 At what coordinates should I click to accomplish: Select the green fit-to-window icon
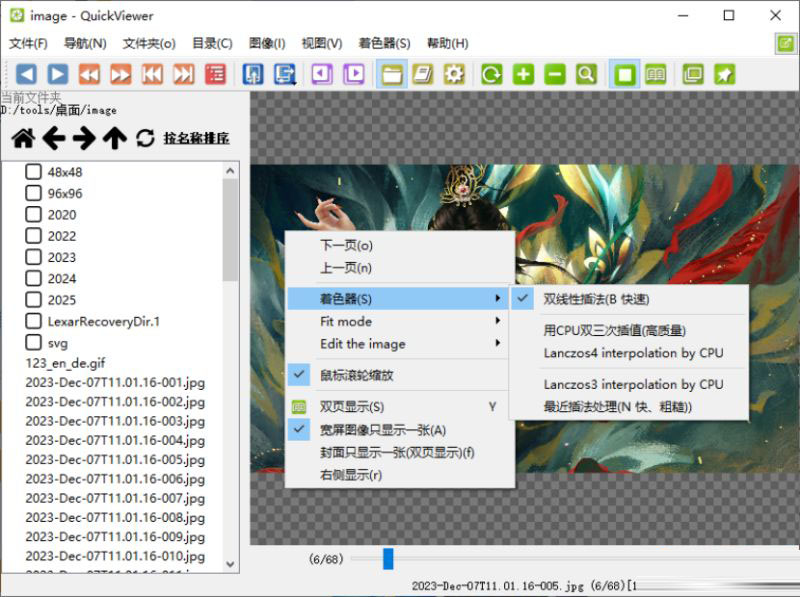tap(624, 74)
